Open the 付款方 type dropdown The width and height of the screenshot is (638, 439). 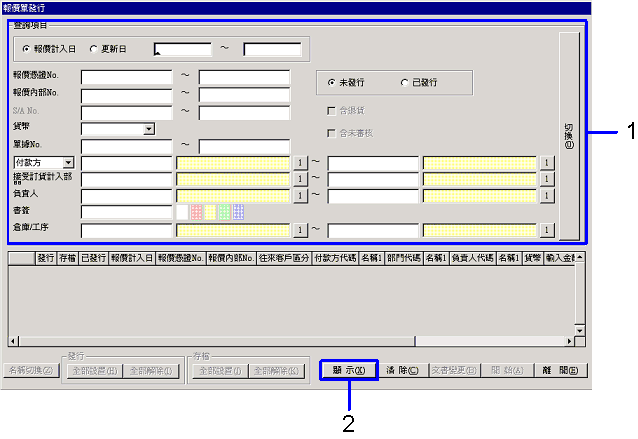click(68, 163)
